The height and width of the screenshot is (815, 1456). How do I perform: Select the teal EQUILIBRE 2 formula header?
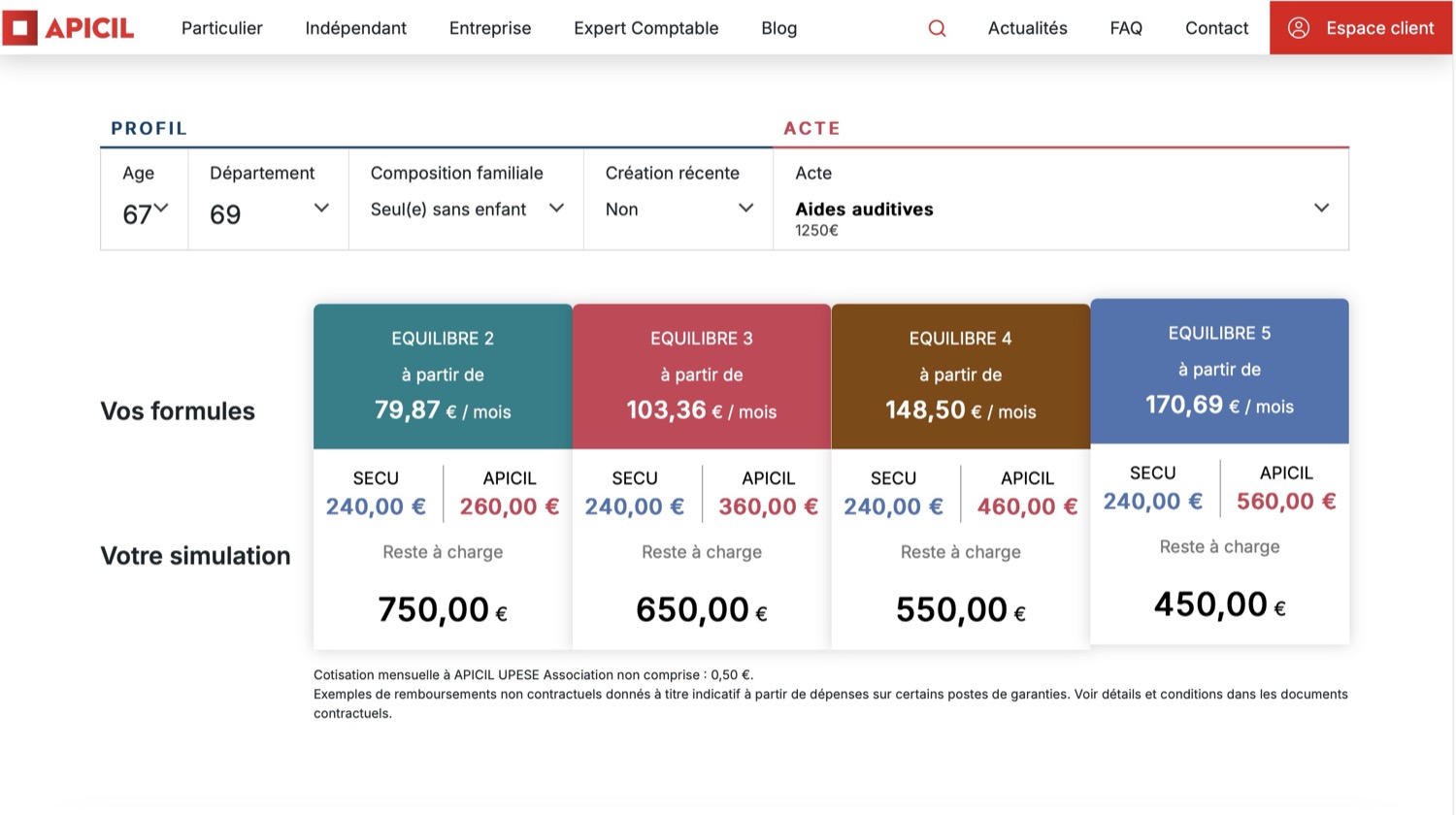click(443, 375)
